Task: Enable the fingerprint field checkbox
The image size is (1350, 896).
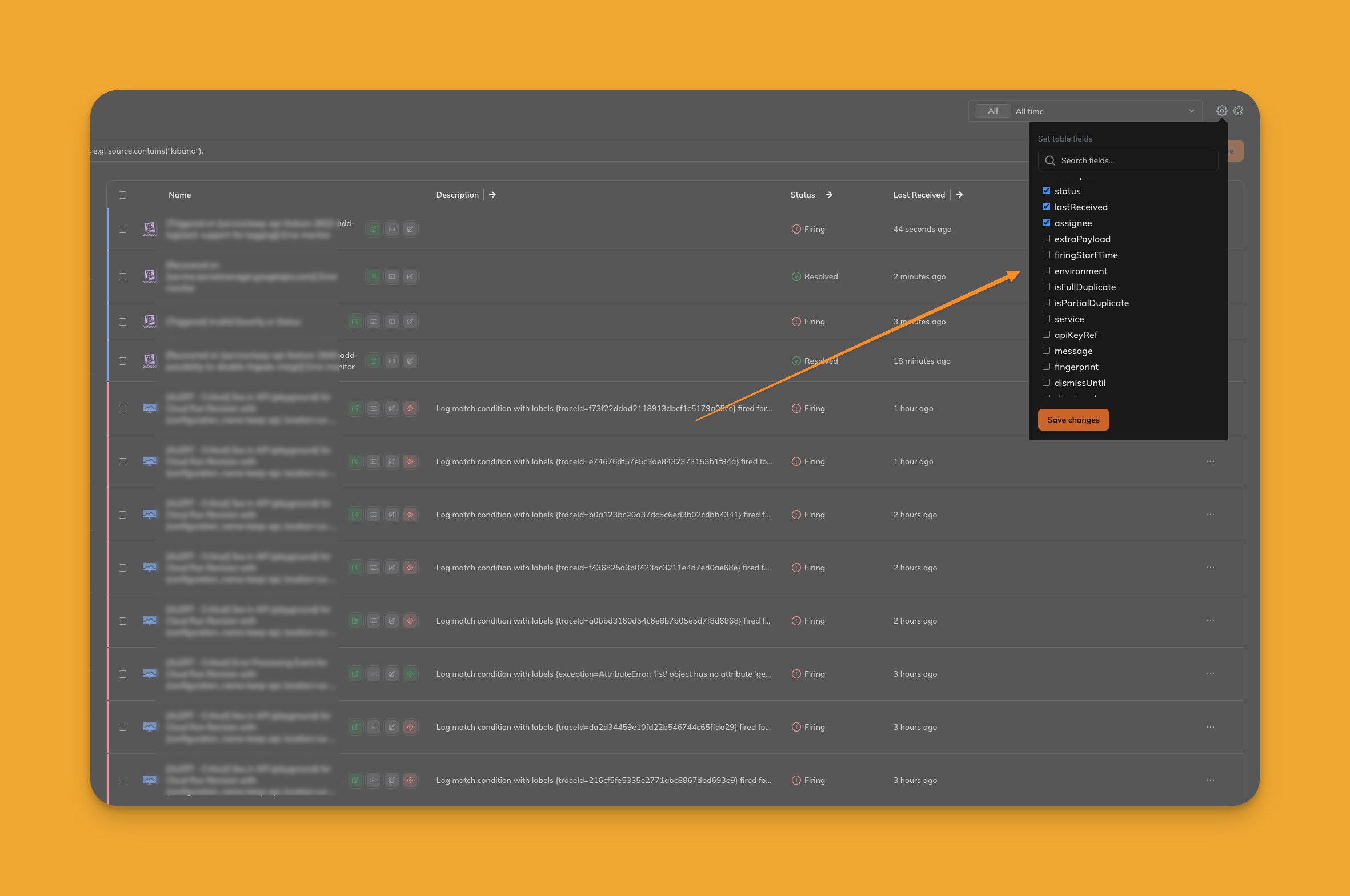Action: (1046, 367)
